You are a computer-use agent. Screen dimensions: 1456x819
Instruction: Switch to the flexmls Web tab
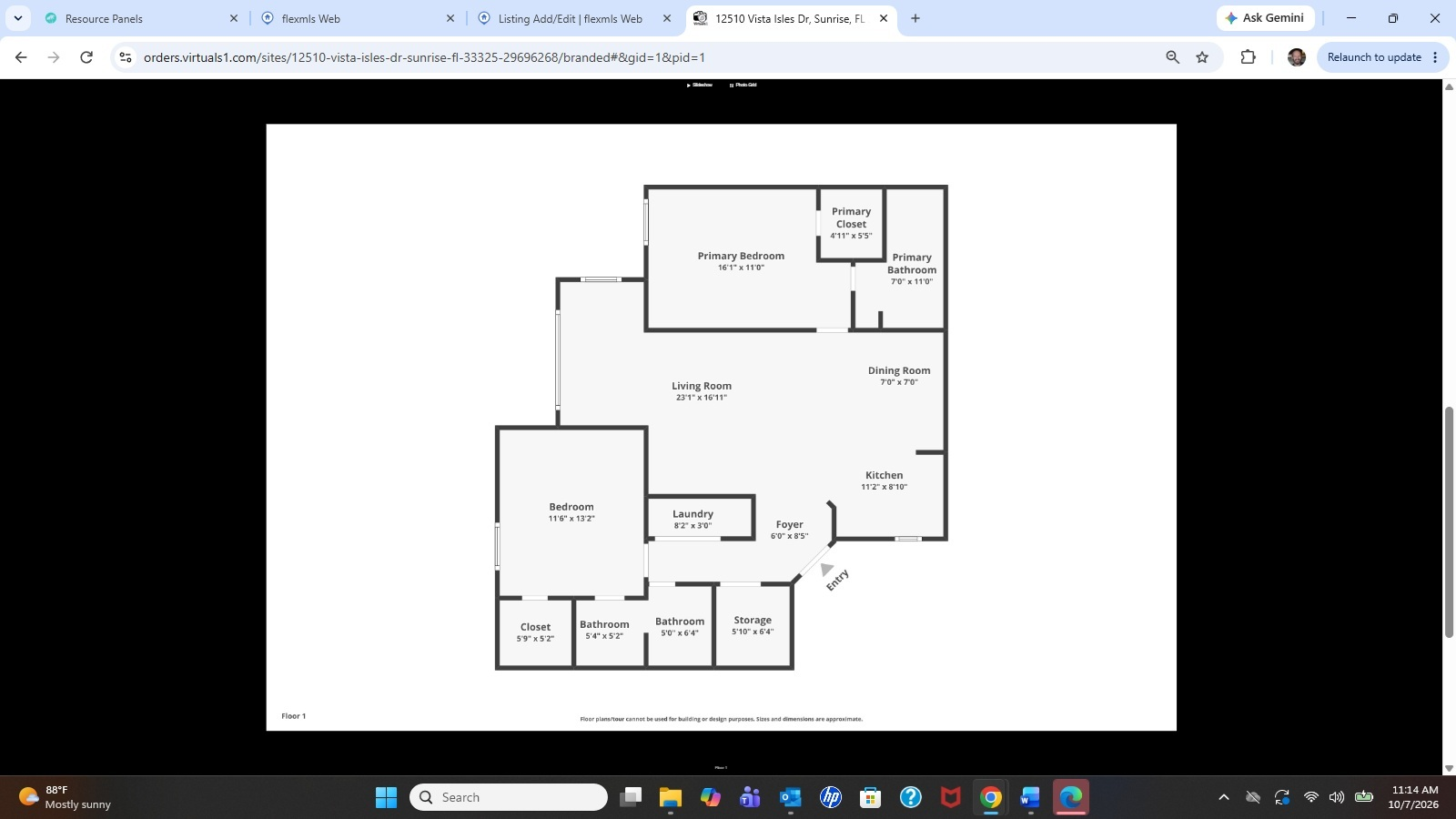(357, 18)
